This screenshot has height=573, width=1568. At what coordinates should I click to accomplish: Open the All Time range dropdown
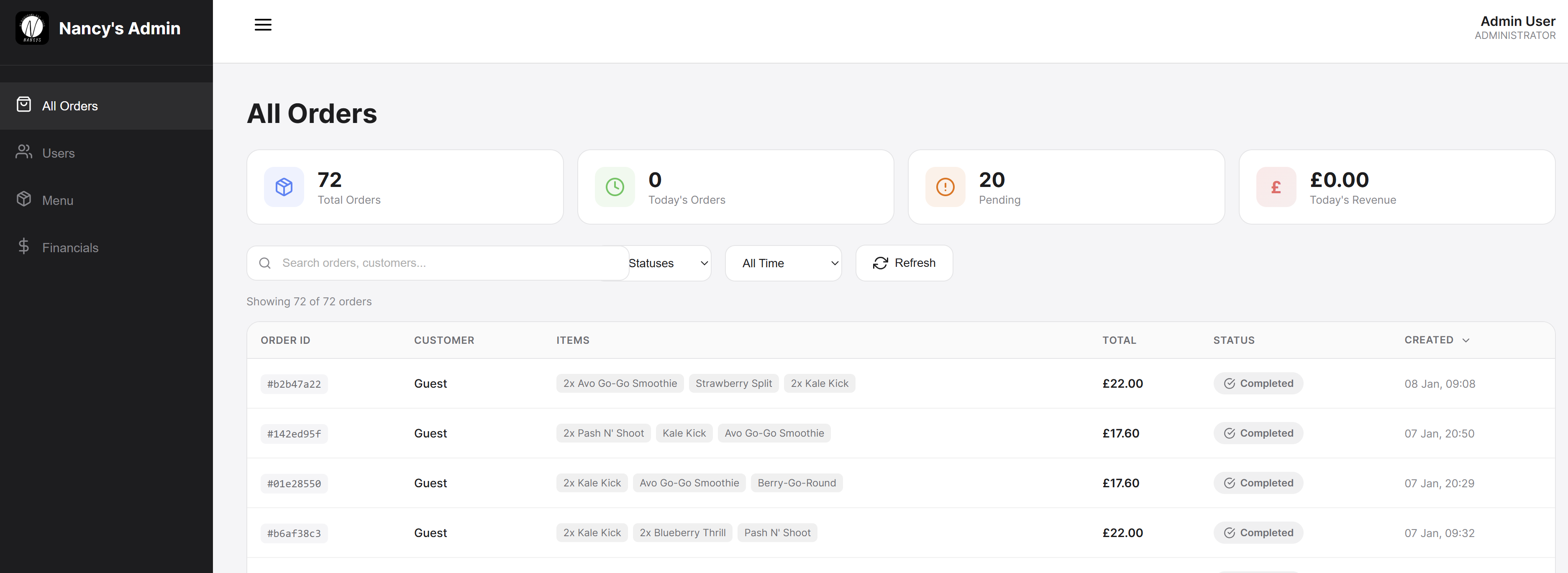click(x=783, y=263)
